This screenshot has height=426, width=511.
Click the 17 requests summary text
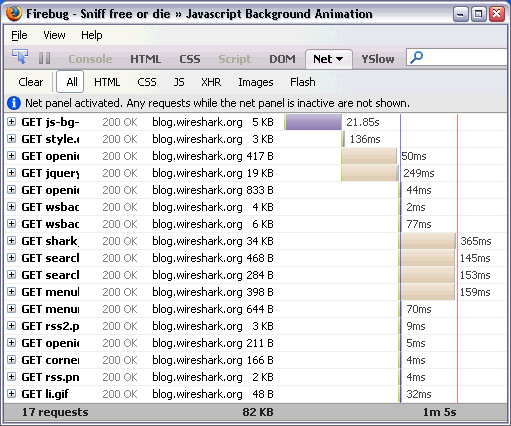(55, 412)
